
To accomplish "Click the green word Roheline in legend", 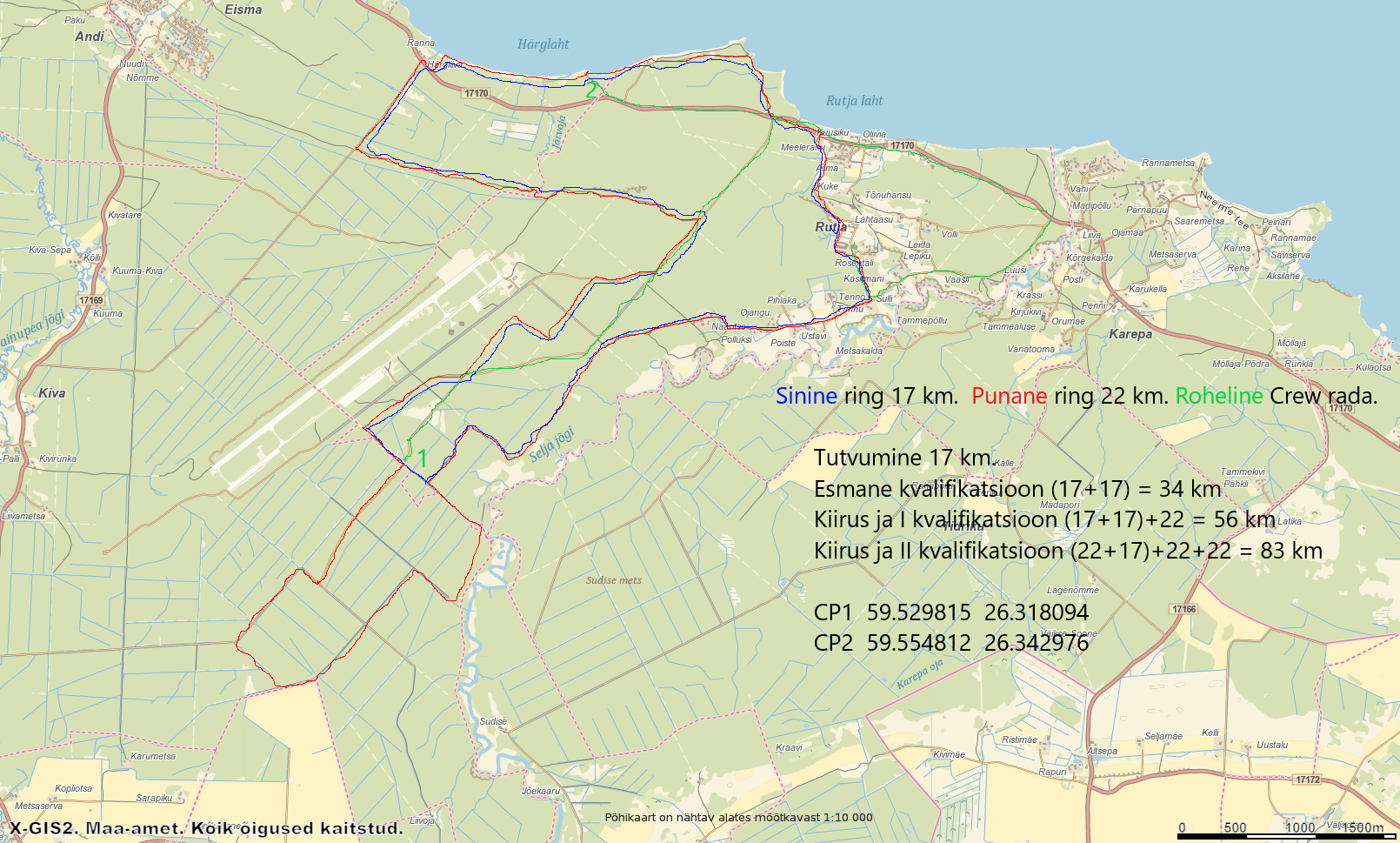I will [x=1218, y=397].
